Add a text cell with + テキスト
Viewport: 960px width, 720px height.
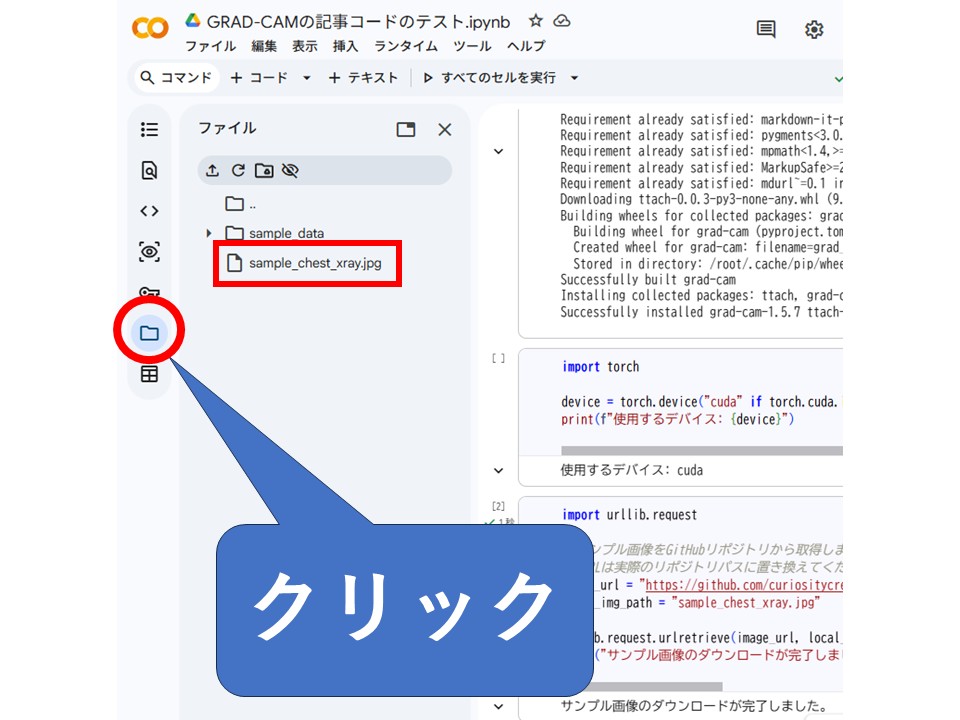[363, 78]
